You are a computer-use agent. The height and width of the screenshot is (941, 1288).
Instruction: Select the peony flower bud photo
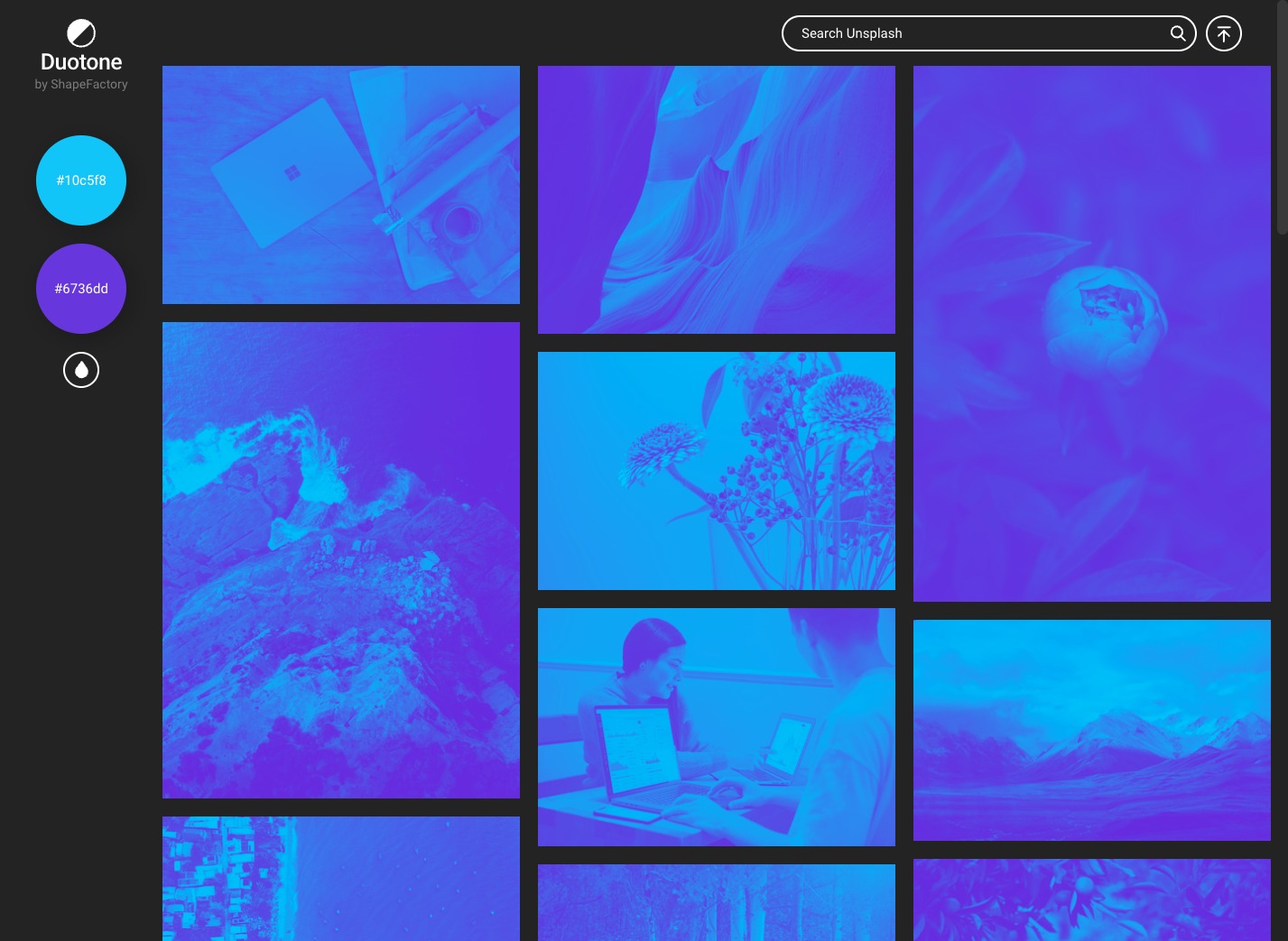pos(1092,334)
